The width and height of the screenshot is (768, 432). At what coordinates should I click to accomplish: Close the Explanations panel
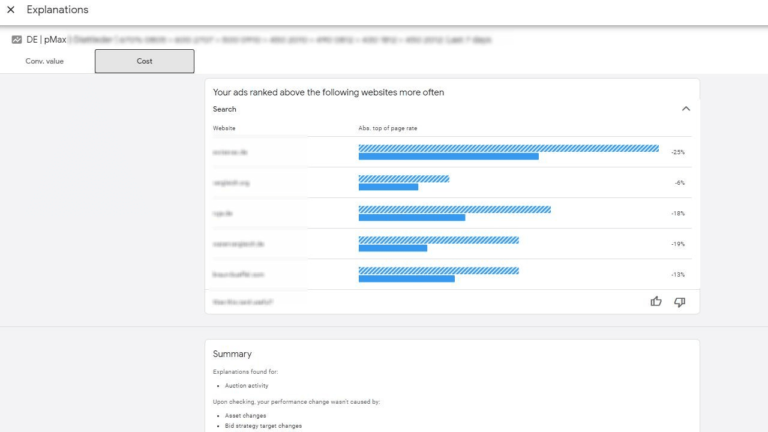pyautogui.click(x=10, y=10)
